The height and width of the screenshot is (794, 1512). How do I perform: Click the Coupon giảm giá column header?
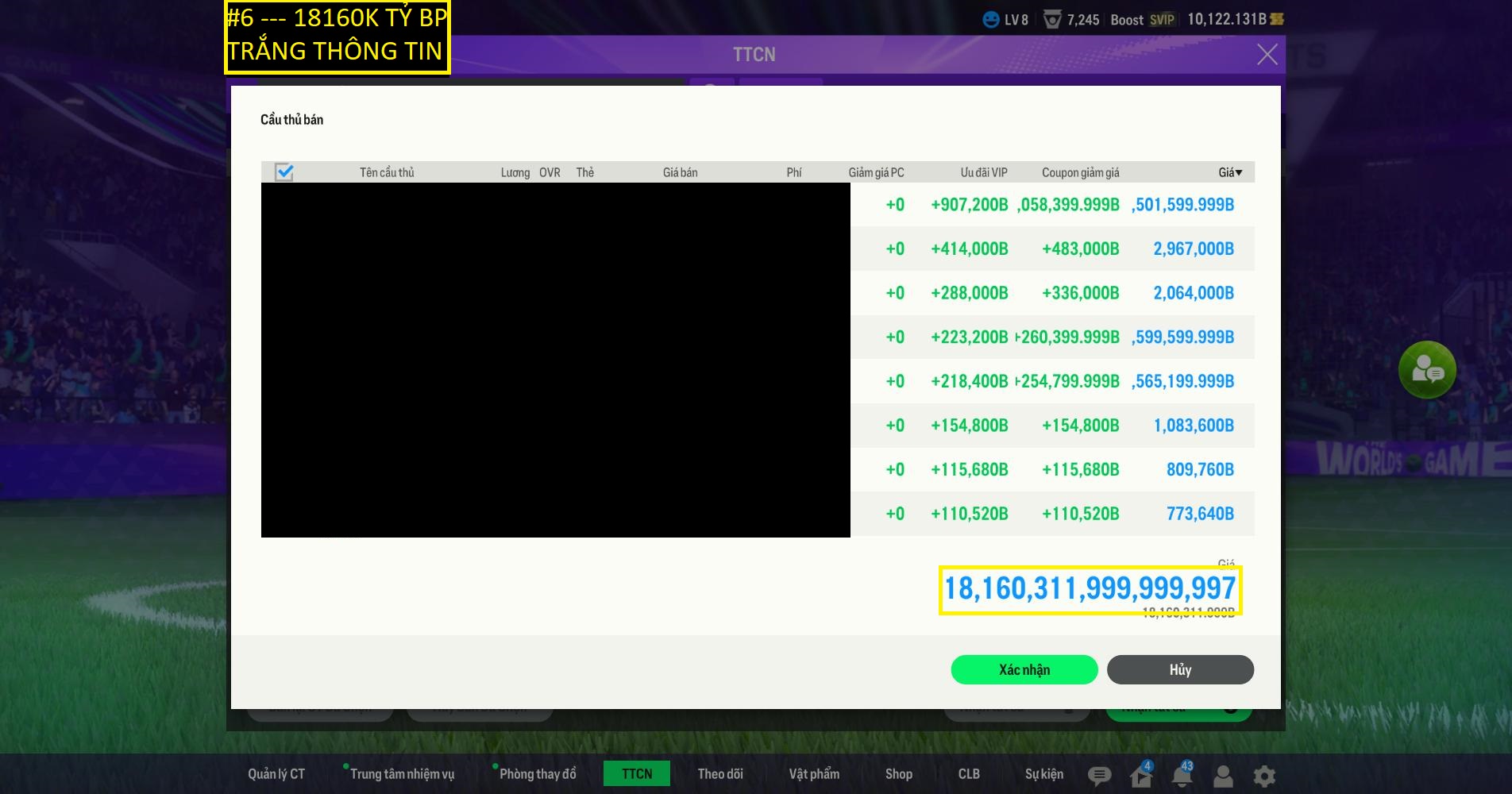[1081, 172]
